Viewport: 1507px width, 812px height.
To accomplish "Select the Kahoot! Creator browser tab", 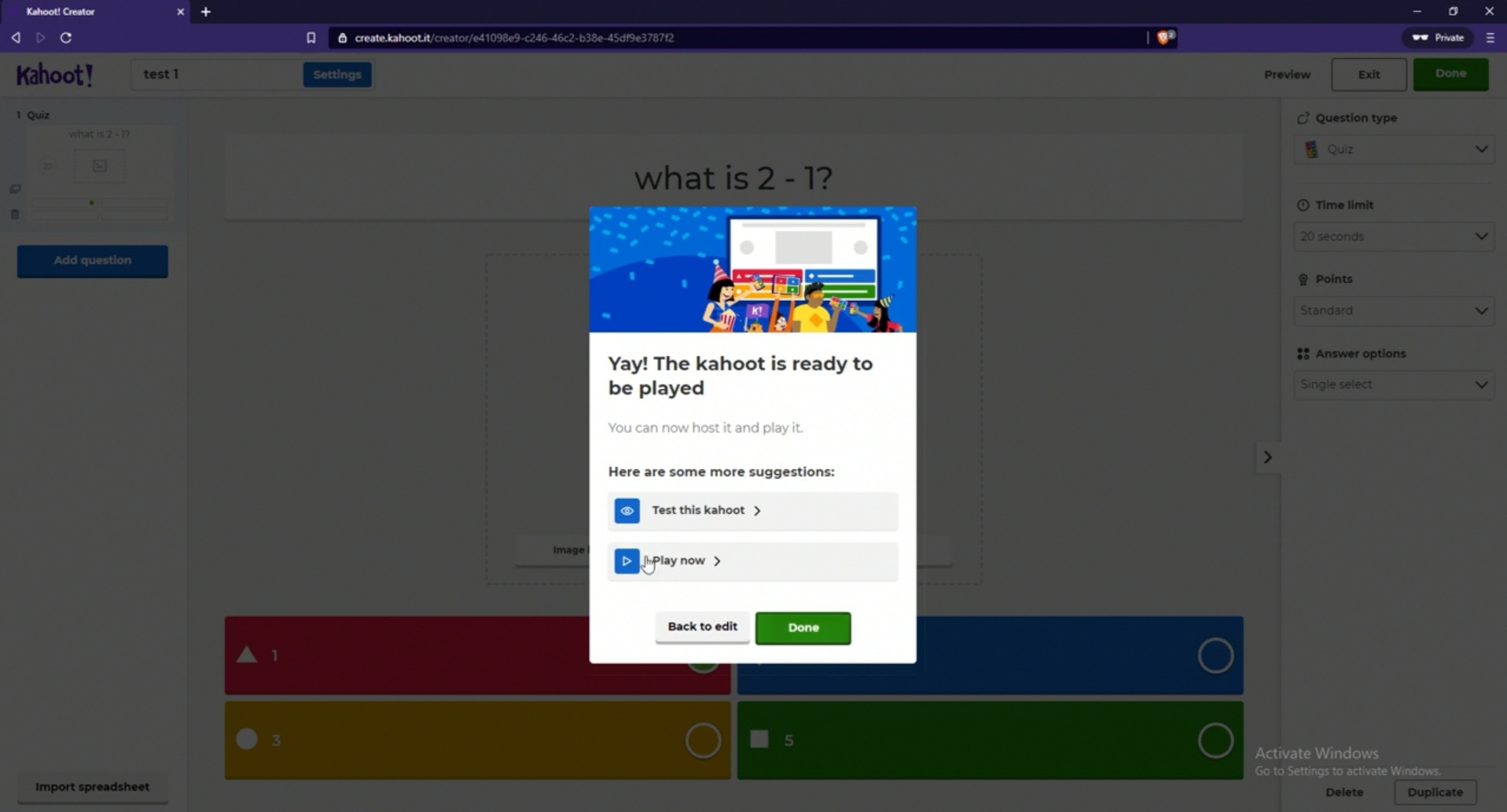I will click(x=95, y=12).
